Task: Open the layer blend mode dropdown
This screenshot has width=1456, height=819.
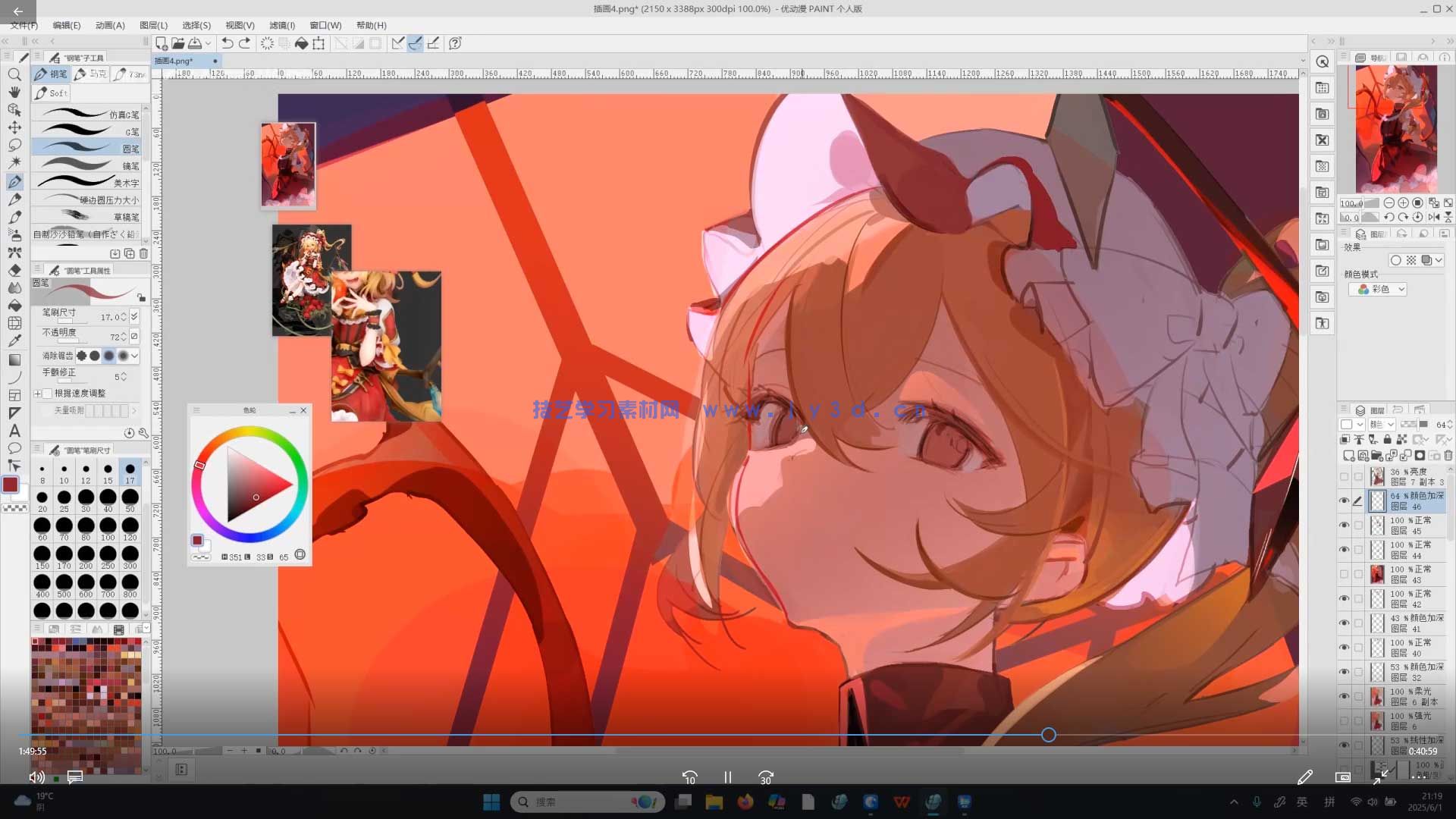Action: pyautogui.click(x=1382, y=425)
